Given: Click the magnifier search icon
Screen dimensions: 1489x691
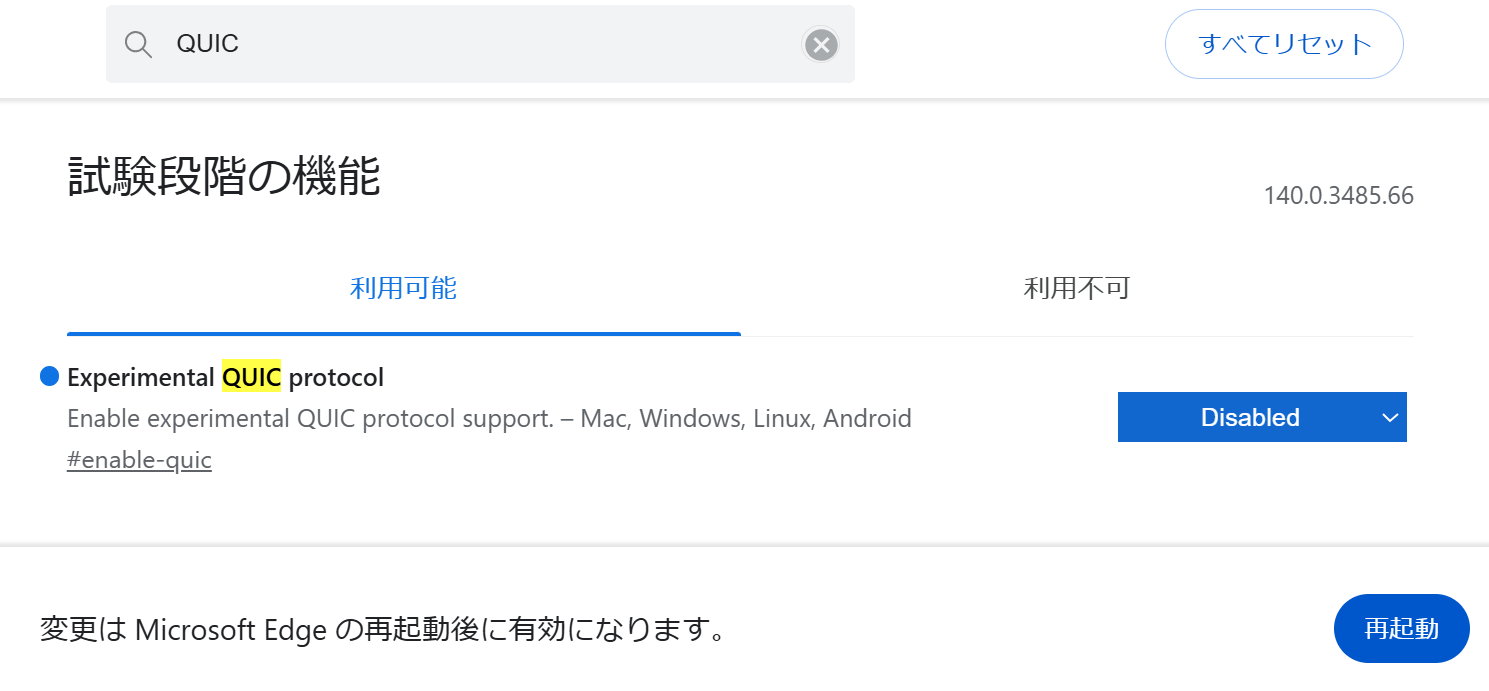Looking at the screenshot, I should click(138, 44).
